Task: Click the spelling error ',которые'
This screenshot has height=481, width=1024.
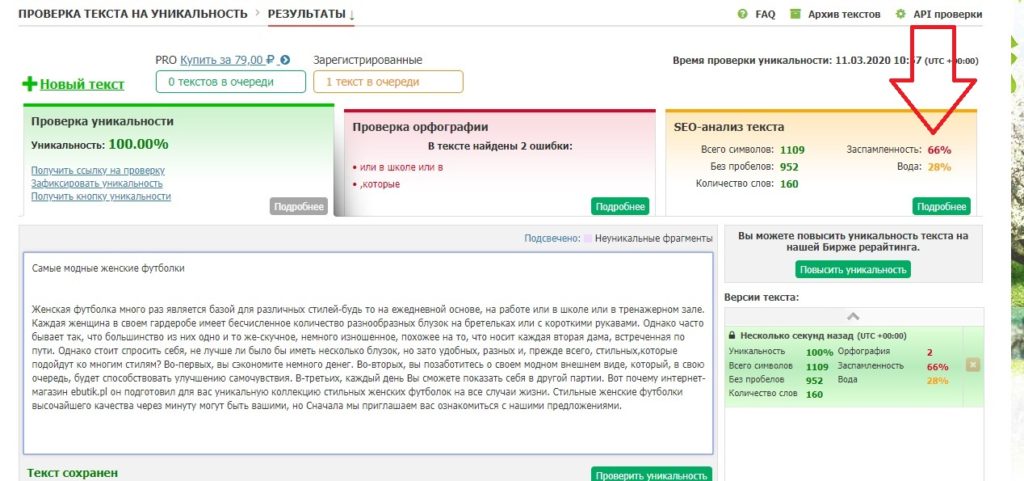Action: pyautogui.click(x=379, y=185)
